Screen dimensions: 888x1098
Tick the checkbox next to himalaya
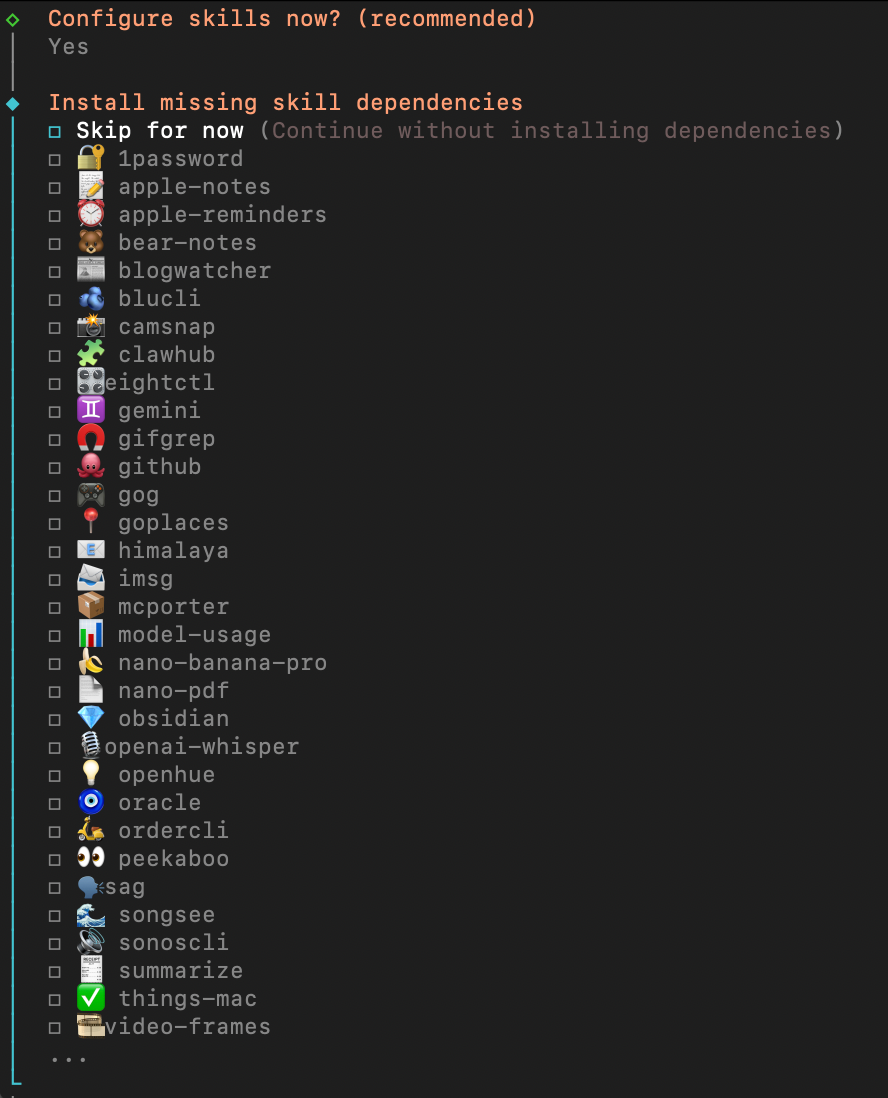click(55, 552)
